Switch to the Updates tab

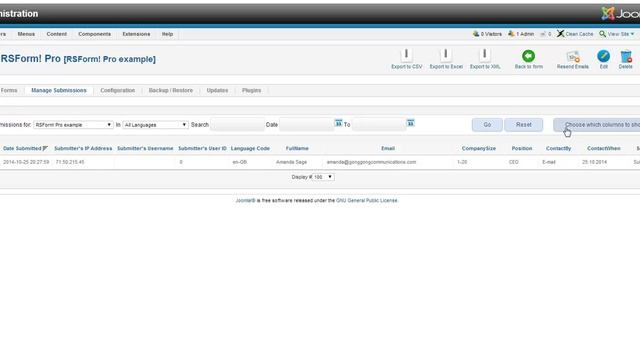tap(217, 90)
